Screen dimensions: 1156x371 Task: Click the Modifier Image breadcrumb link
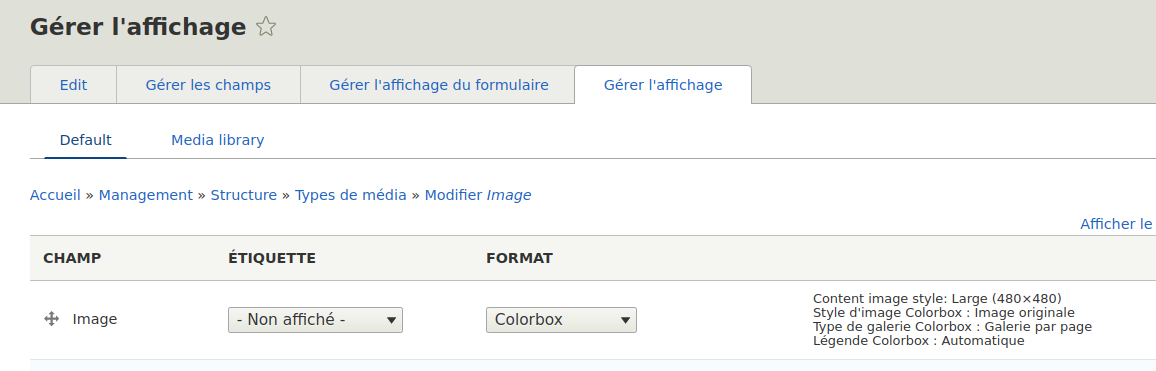(x=478, y=195)
